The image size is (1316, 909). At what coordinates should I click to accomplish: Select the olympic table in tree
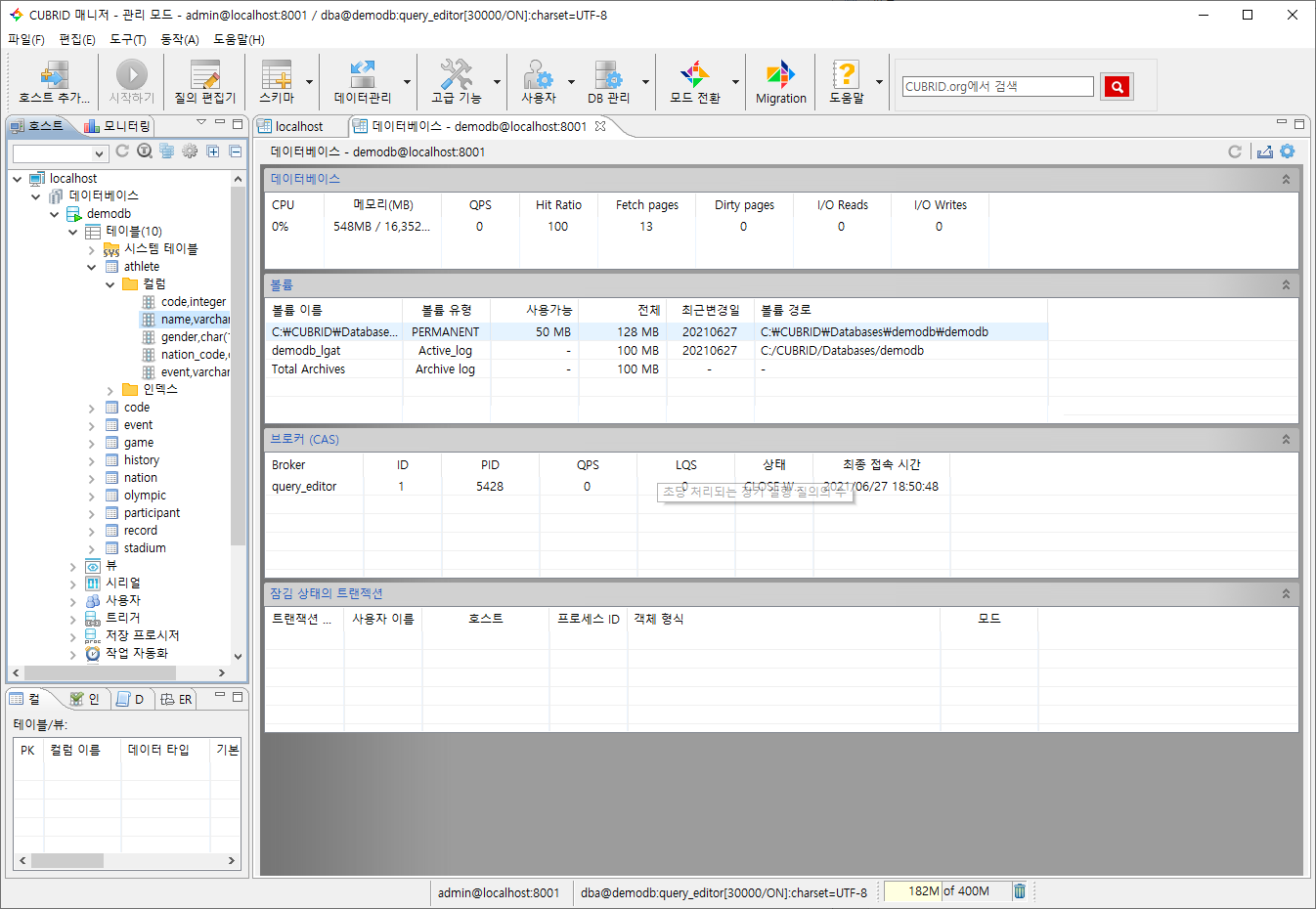[x=145, y=496]
